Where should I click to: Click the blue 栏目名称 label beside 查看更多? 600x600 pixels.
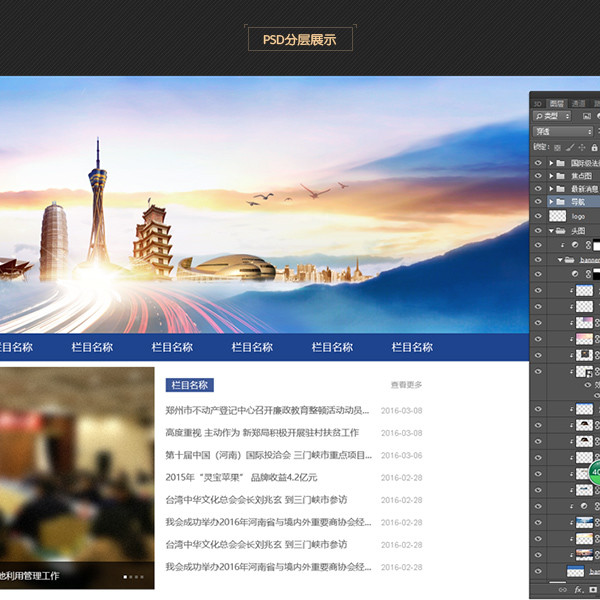189,385
